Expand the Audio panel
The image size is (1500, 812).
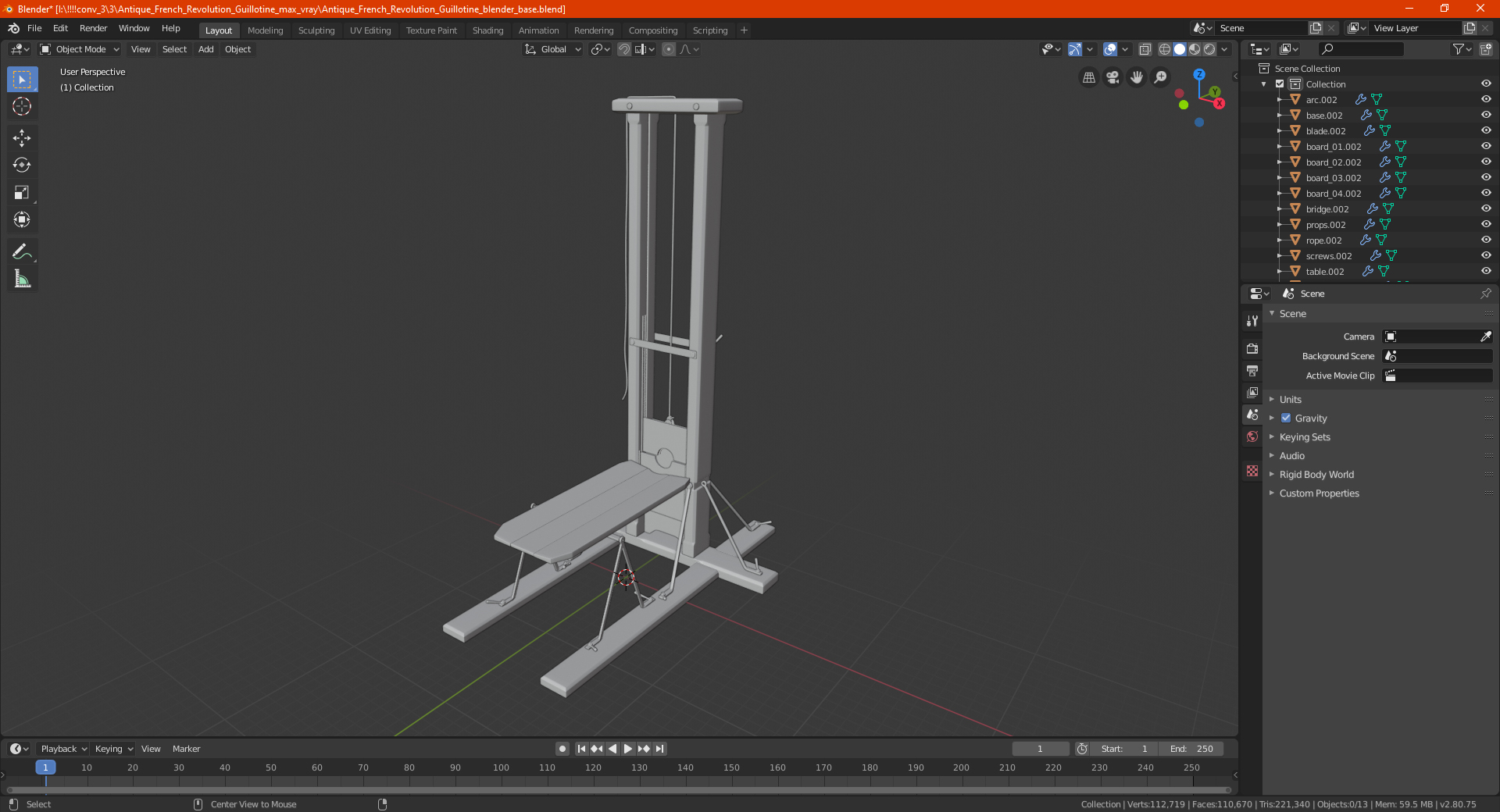1291,455
